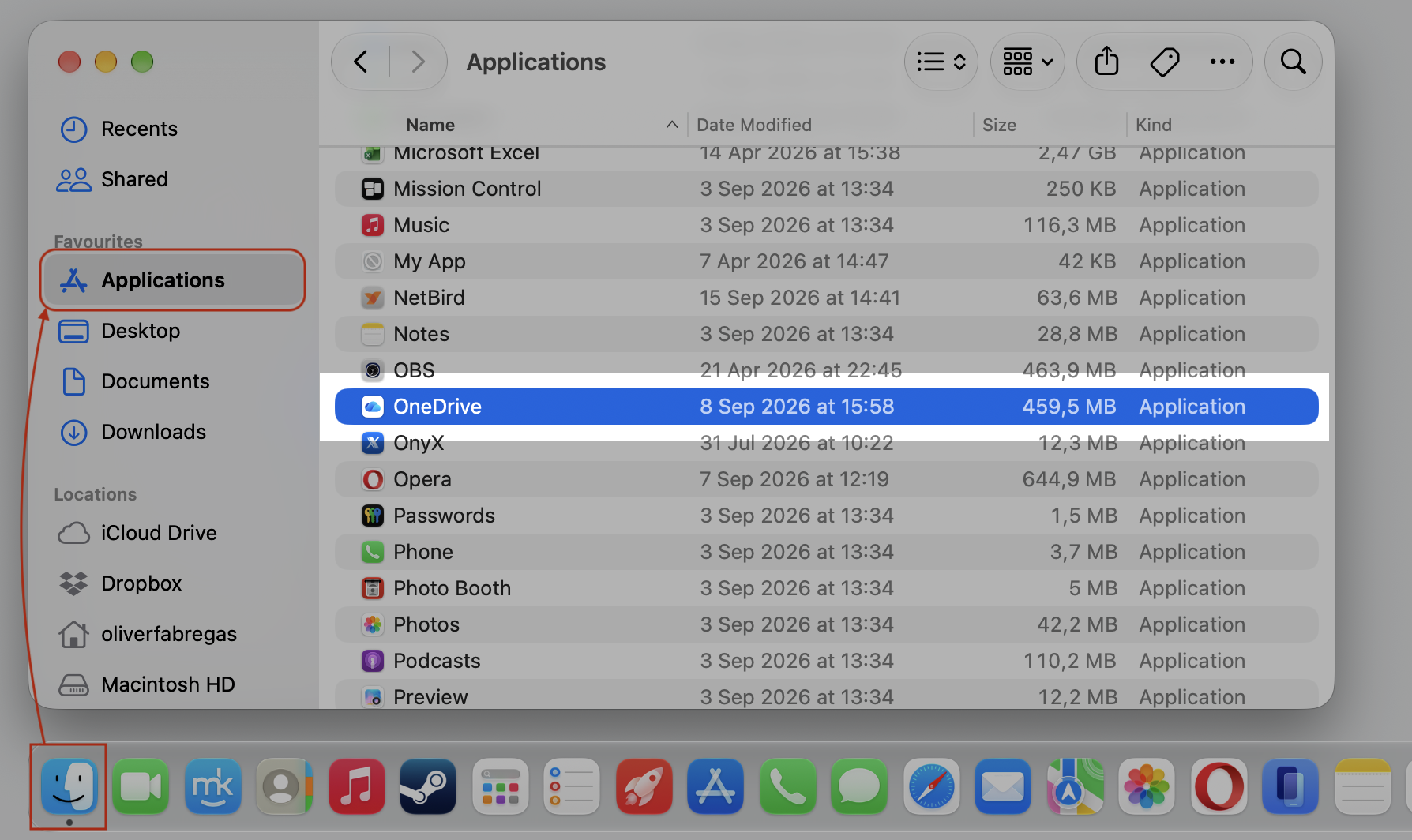
Task: Open the red rocket app in Dock
Action: [x=644, y=786]
